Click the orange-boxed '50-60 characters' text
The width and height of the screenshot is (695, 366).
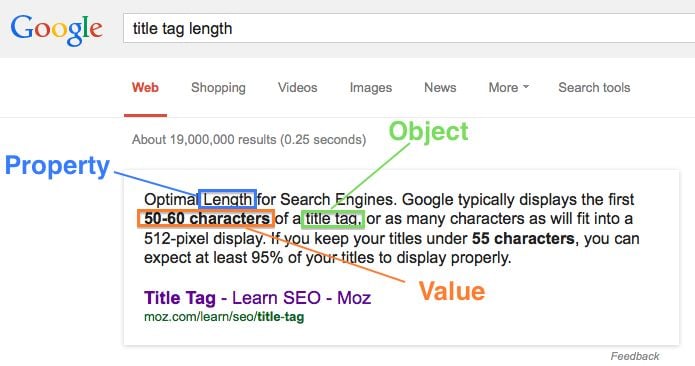pos(206,218)
